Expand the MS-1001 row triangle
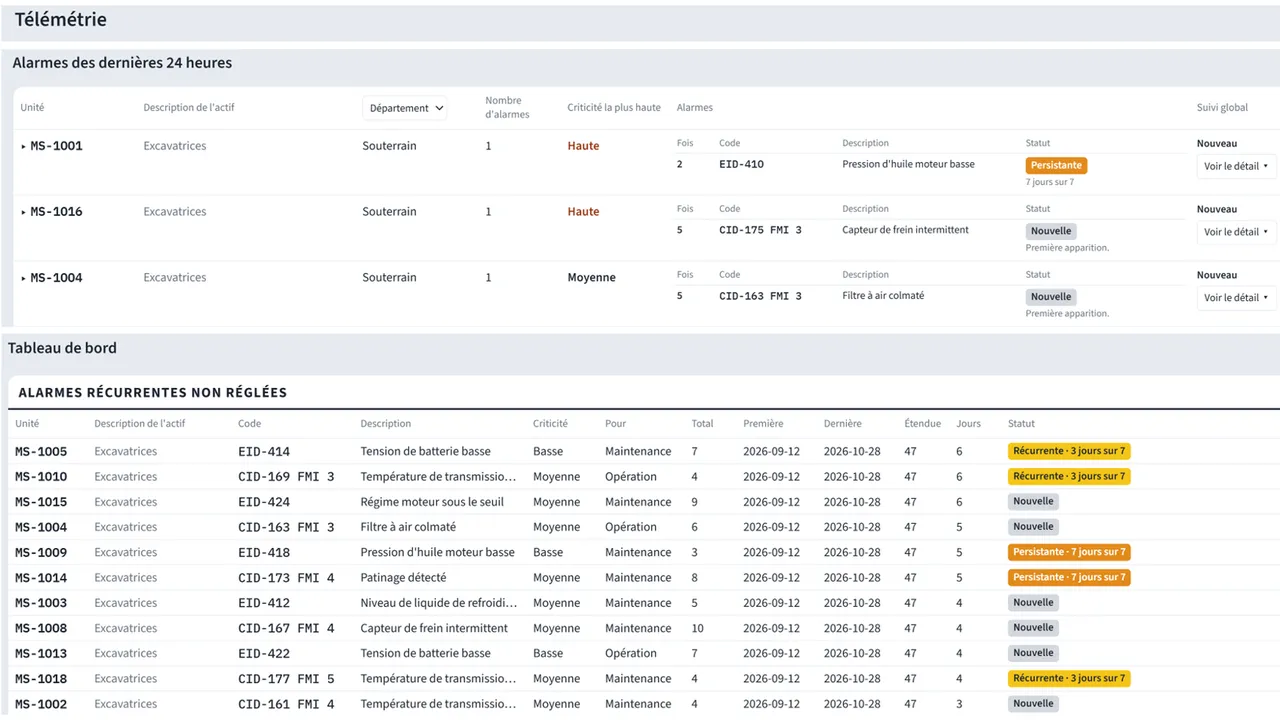This screenshot has width=1280, height=720. (24, 146)
